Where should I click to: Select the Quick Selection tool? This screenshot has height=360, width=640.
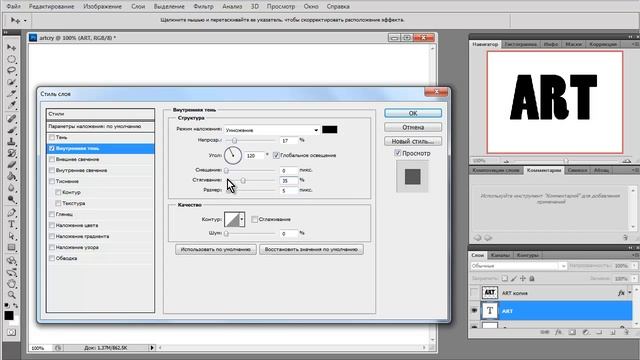11,82
